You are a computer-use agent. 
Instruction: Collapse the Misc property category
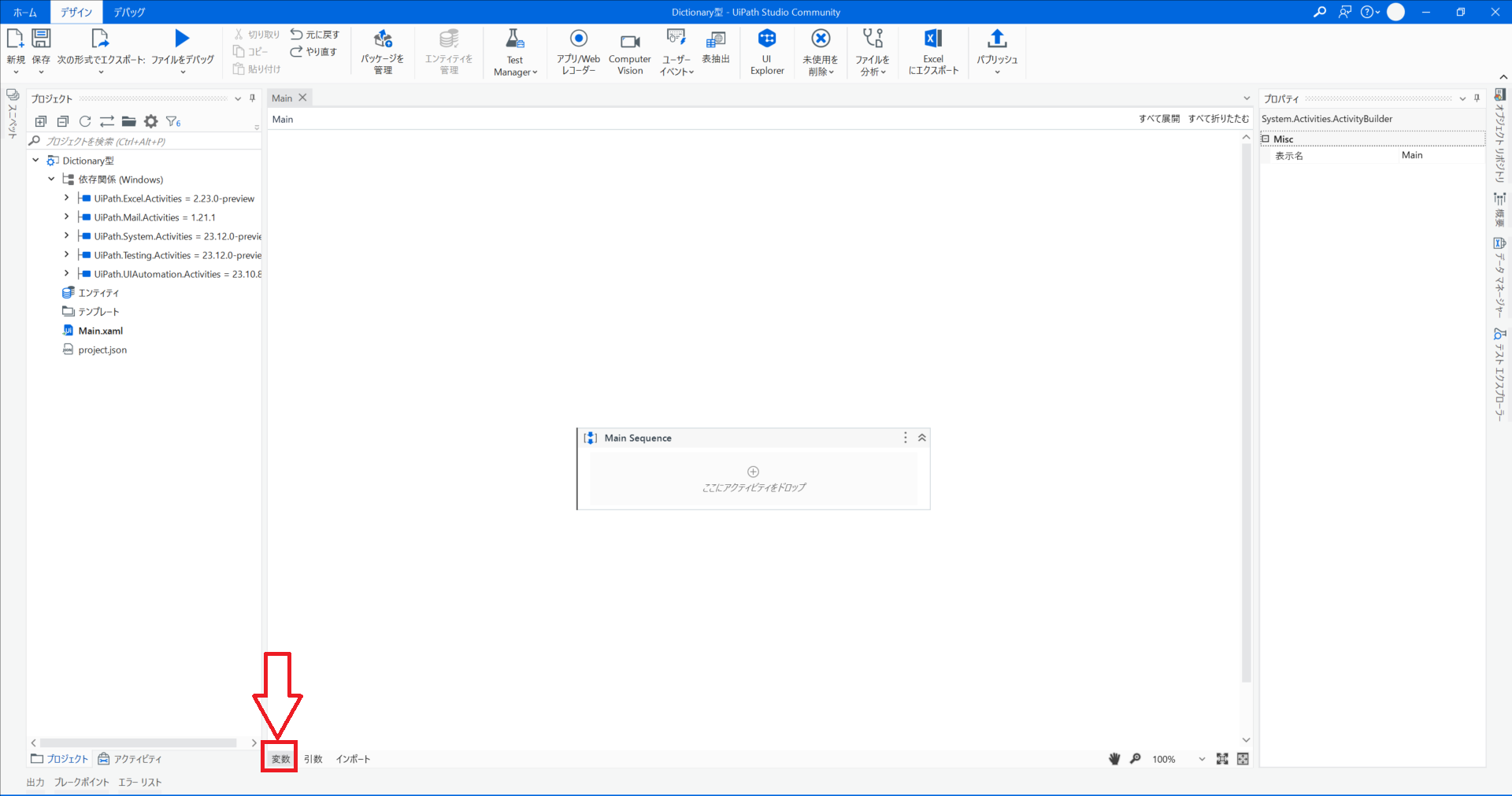coord(1266,139)
